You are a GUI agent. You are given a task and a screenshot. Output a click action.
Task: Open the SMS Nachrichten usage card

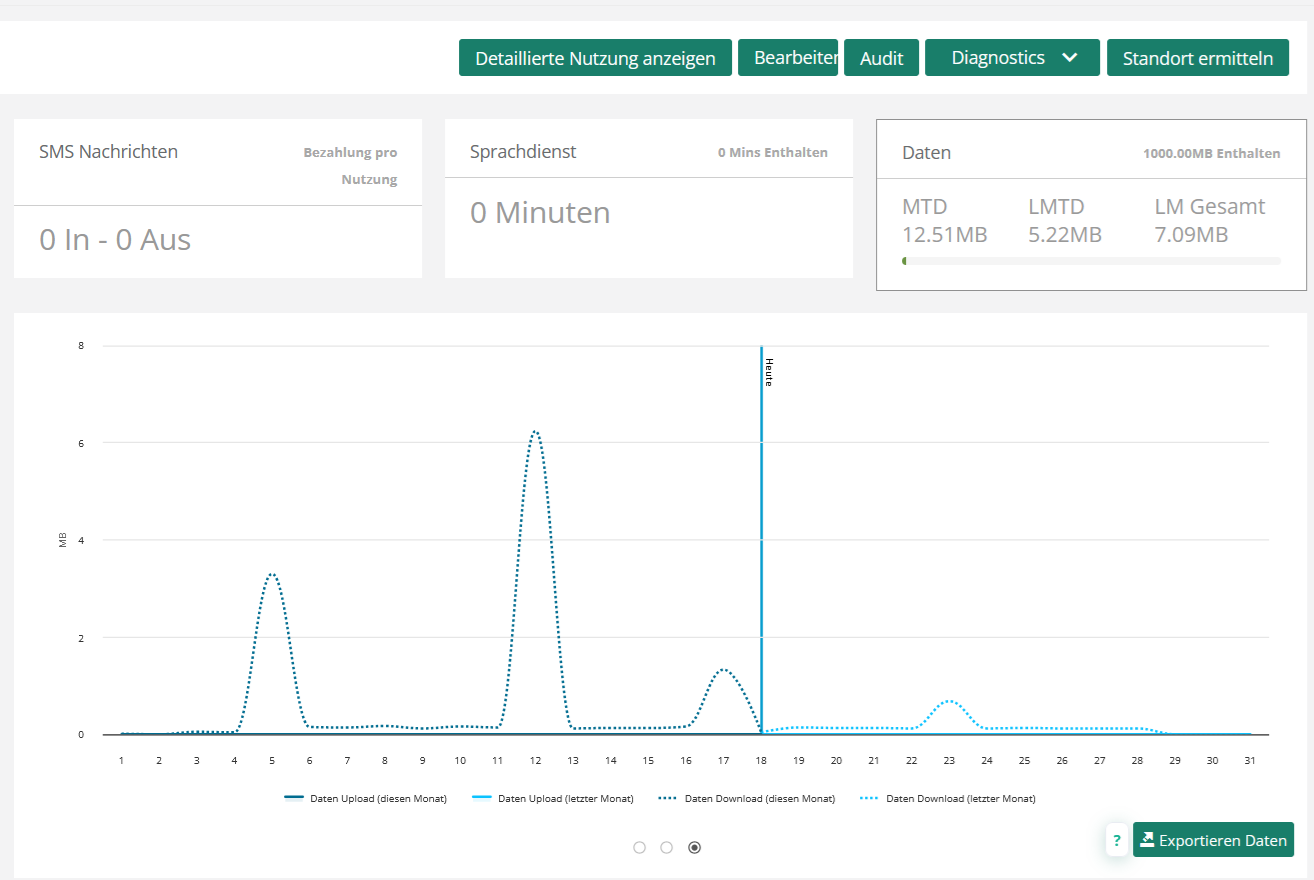click(x=218, y=198)
